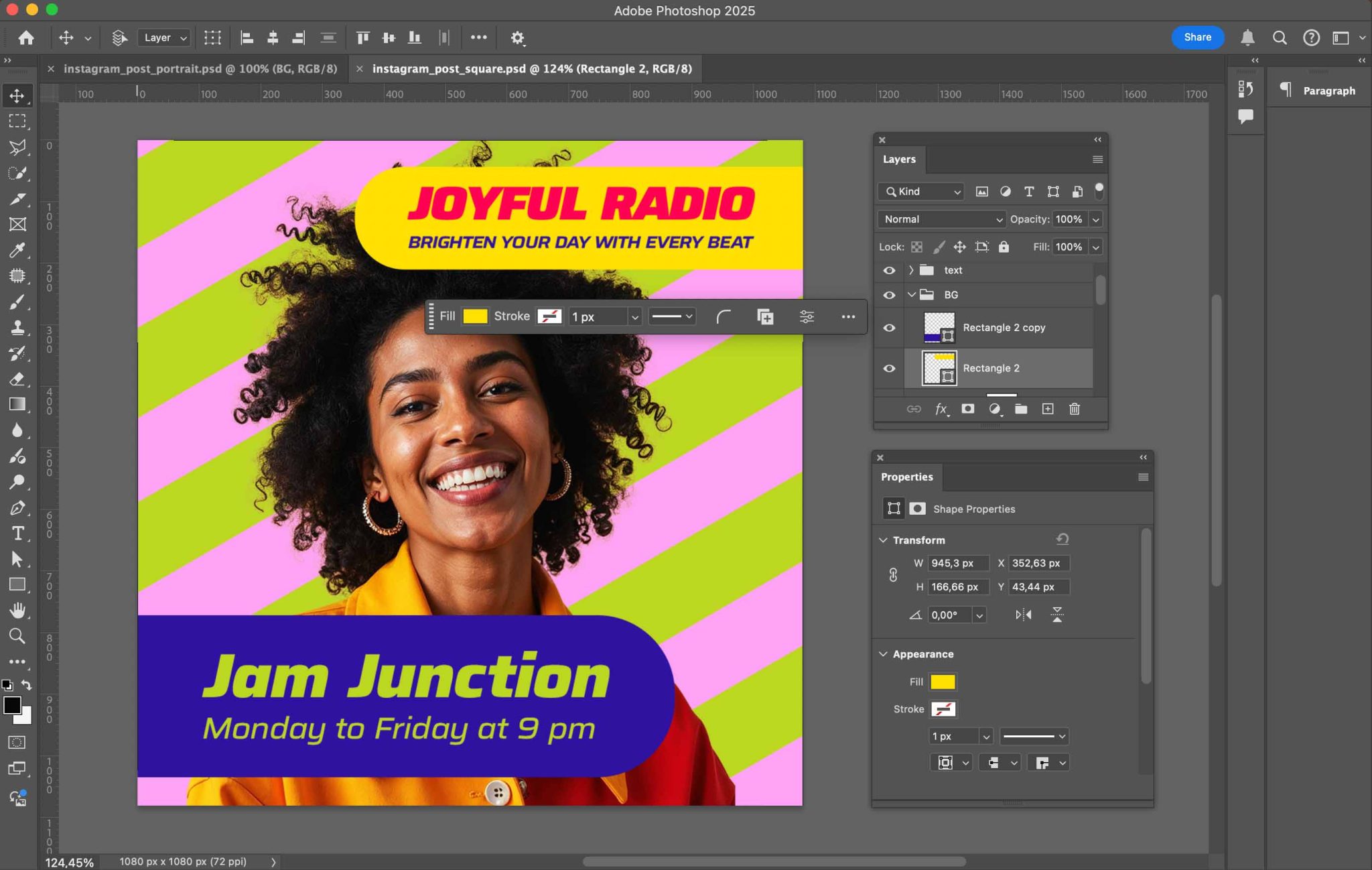Select the Clone Stamp tool
The image size is (1372, 870).
(18, 328)
